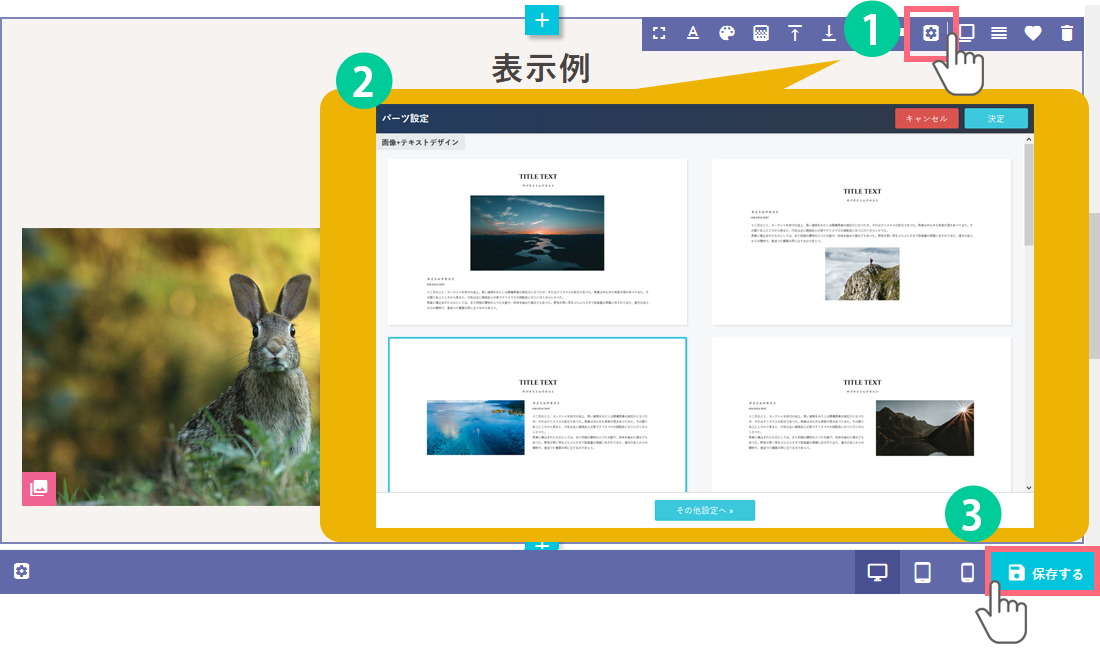
Task: Switch to desktop preview mode
Action: coord(877,572)
